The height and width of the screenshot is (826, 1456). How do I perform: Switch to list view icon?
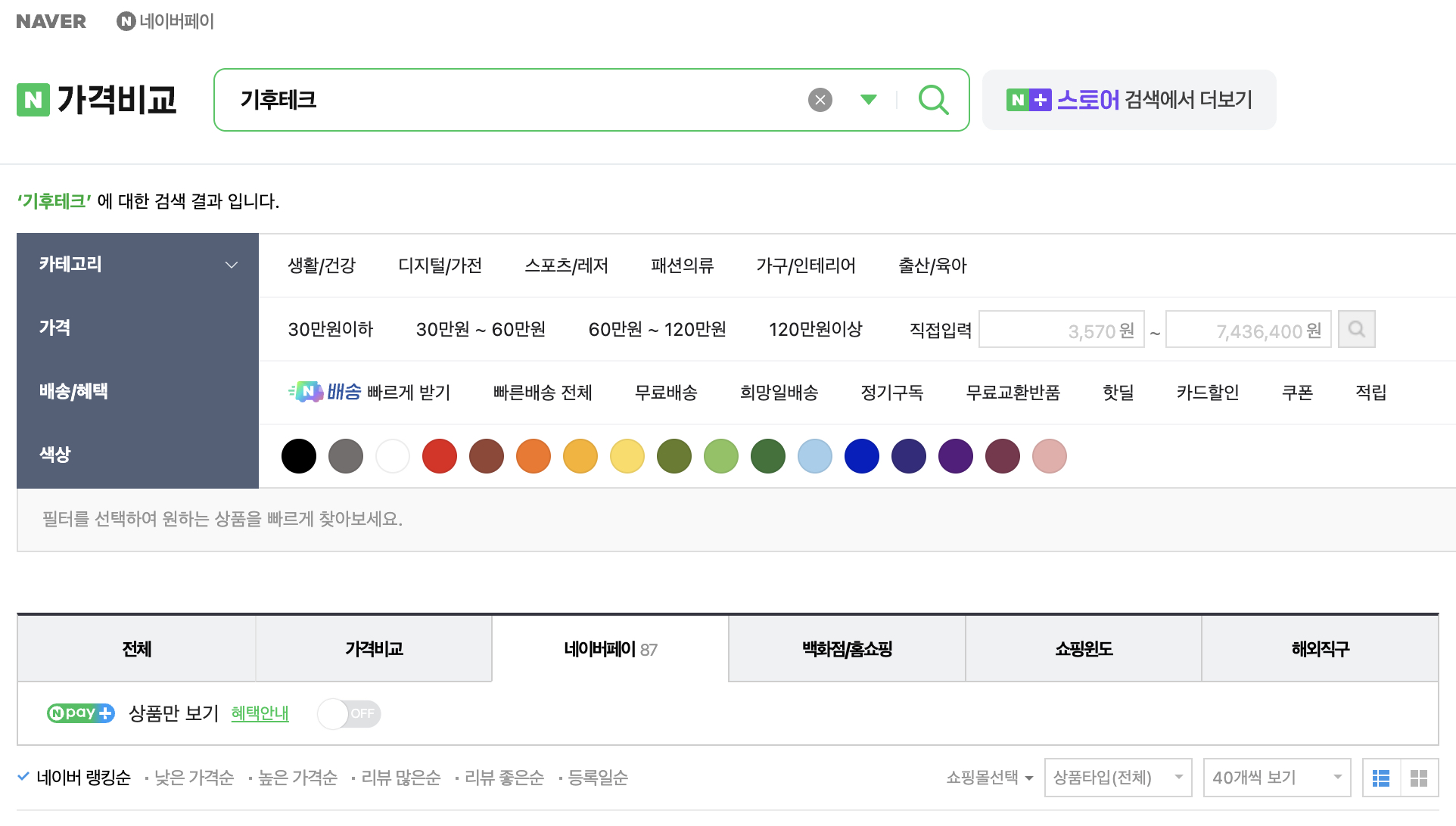point(1381,778)
